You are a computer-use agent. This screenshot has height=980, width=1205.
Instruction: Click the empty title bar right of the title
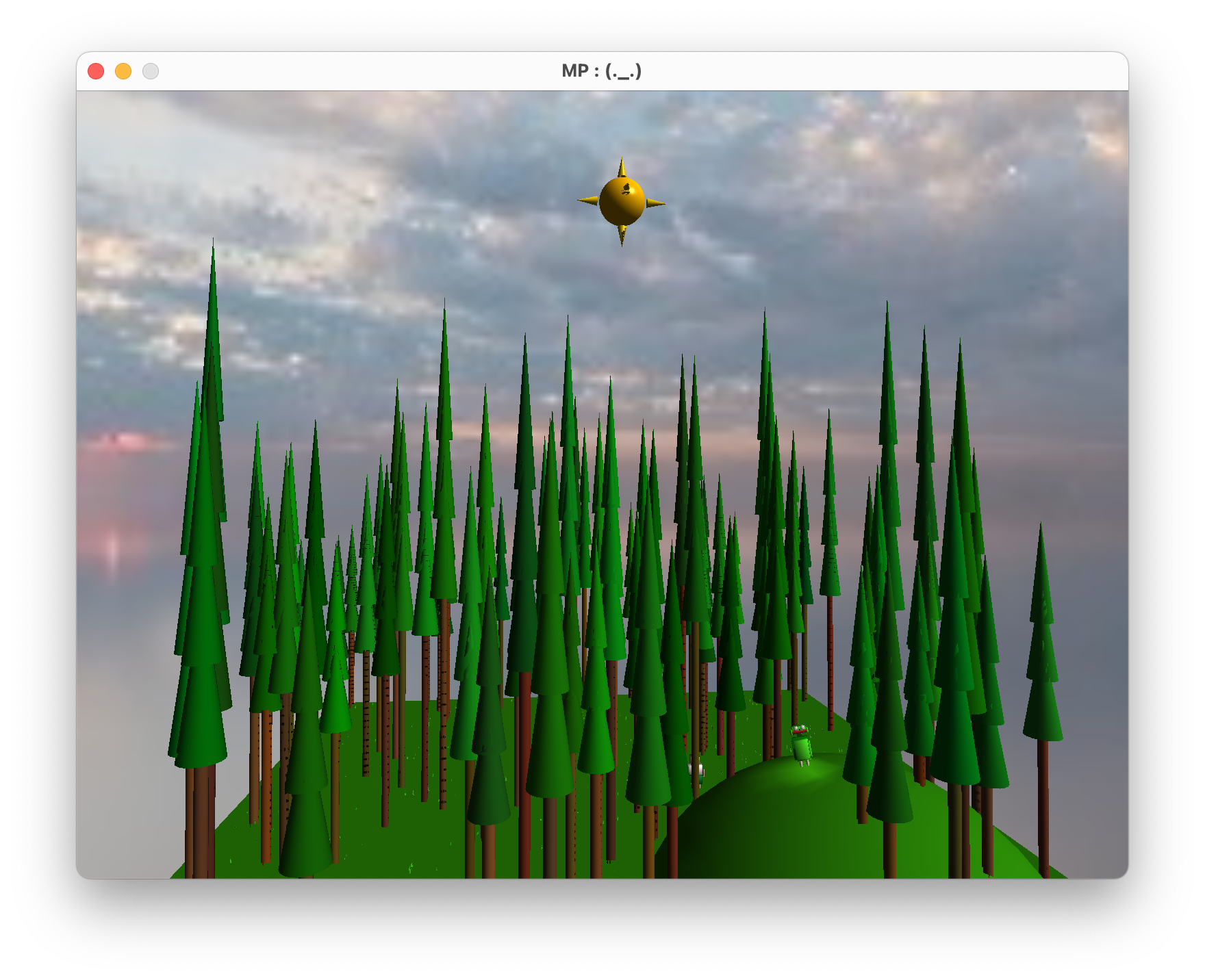(890, 71)
